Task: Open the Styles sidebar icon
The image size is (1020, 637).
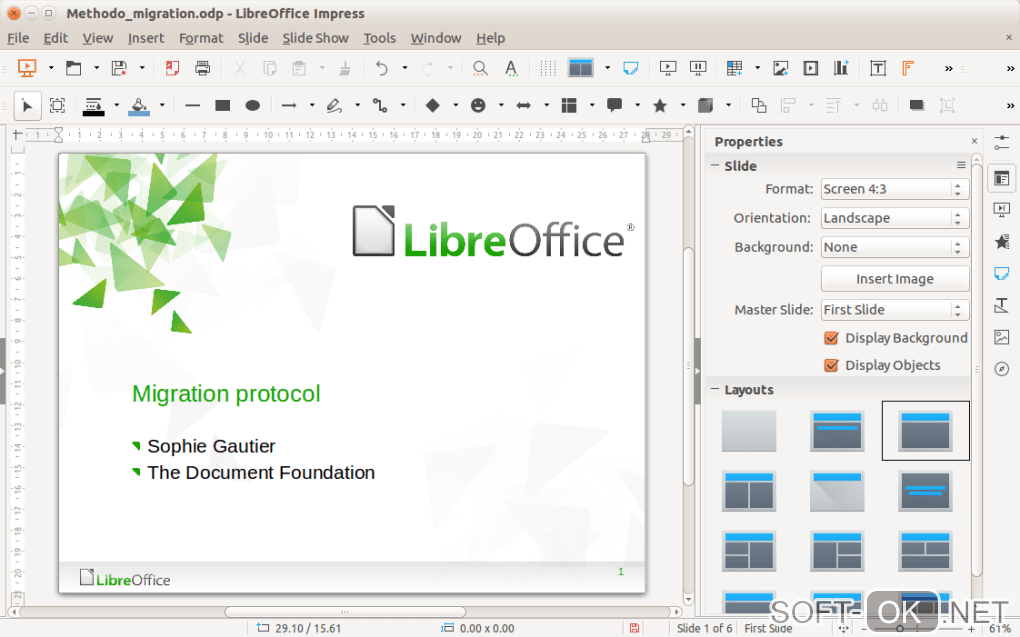Action: pos(1002,305)
